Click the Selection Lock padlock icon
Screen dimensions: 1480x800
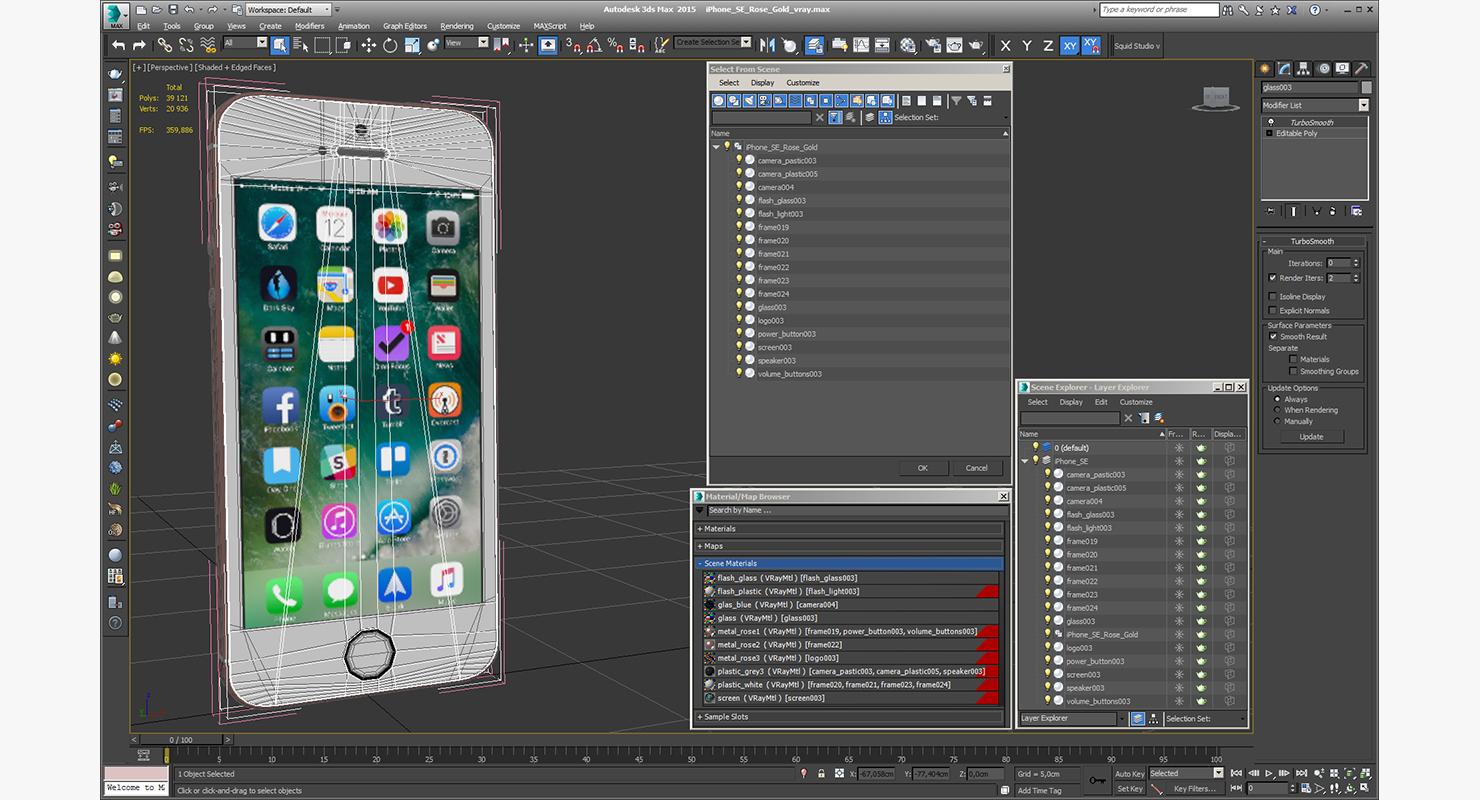pos(821,774)
